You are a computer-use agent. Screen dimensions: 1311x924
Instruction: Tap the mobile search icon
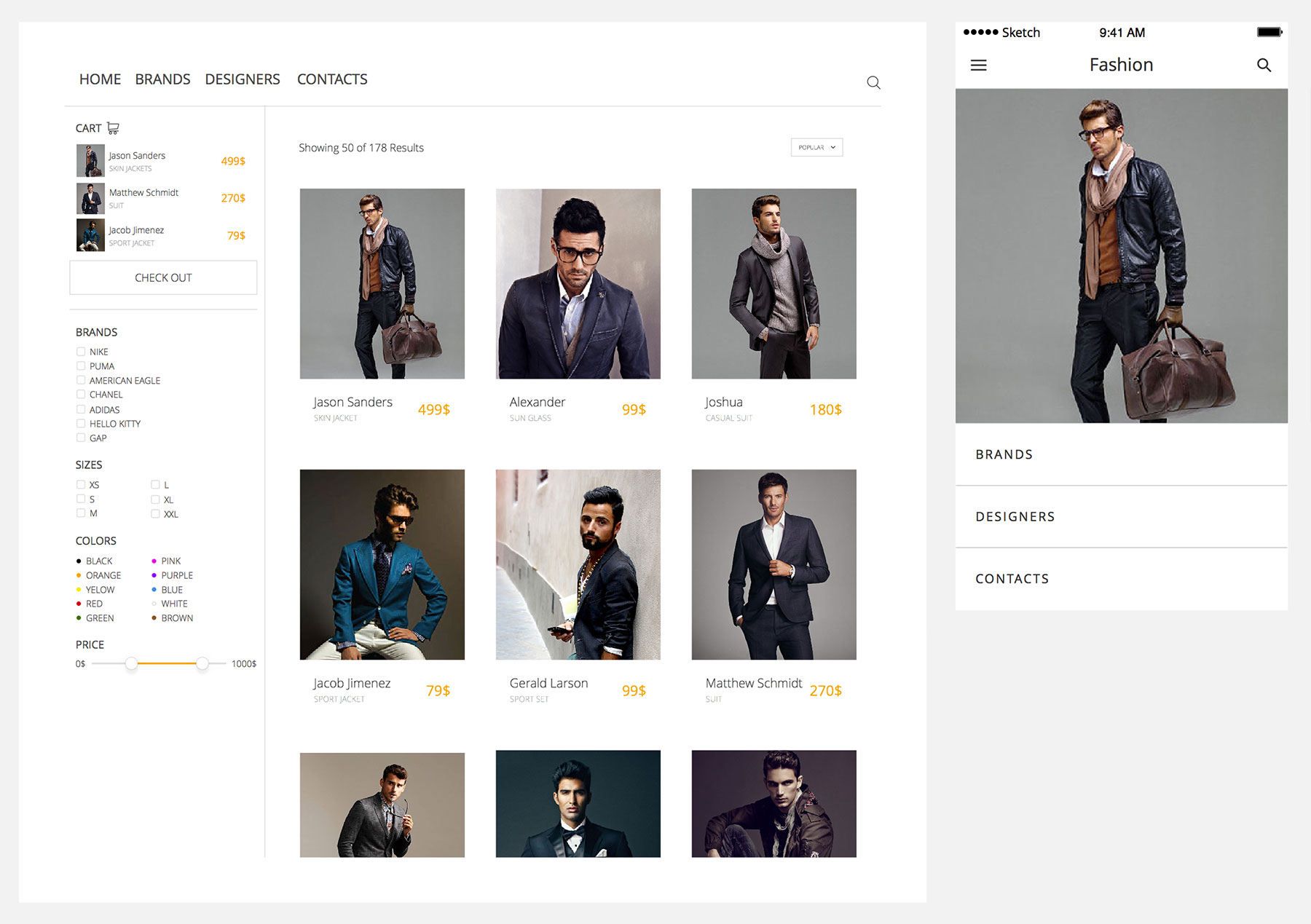pos(1264,66)
